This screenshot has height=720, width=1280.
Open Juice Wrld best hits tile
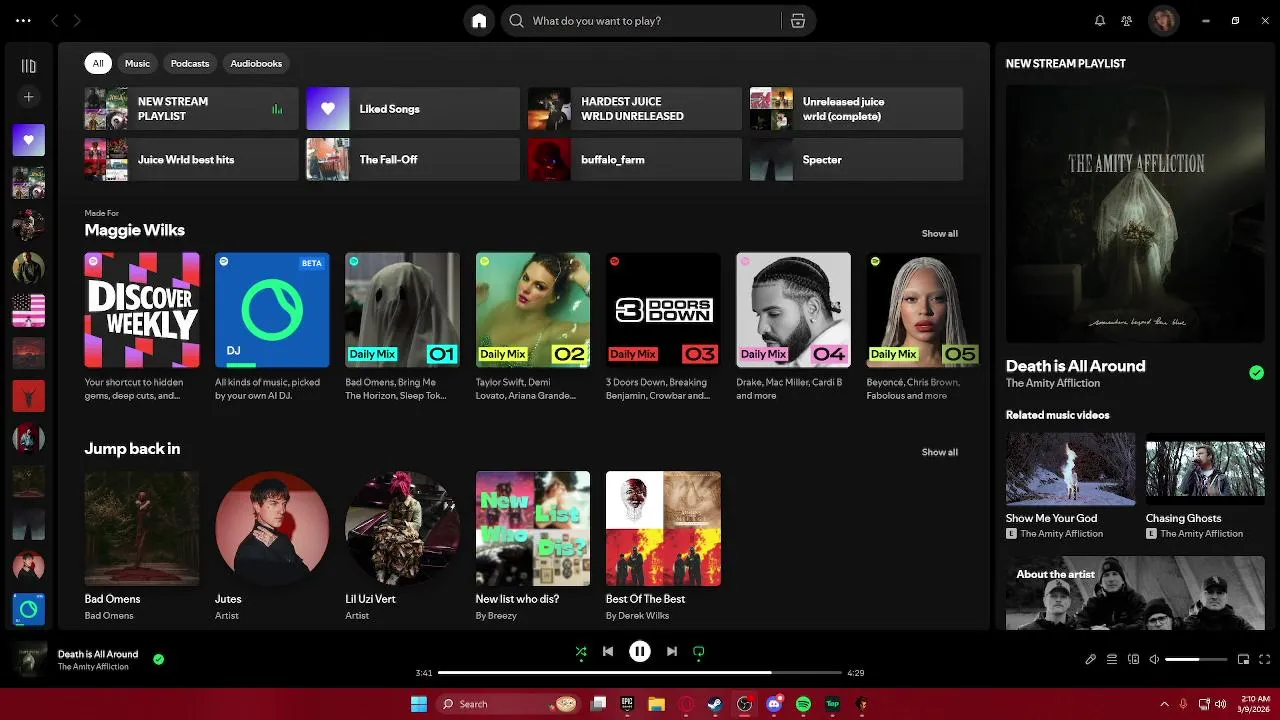(191, 160)
